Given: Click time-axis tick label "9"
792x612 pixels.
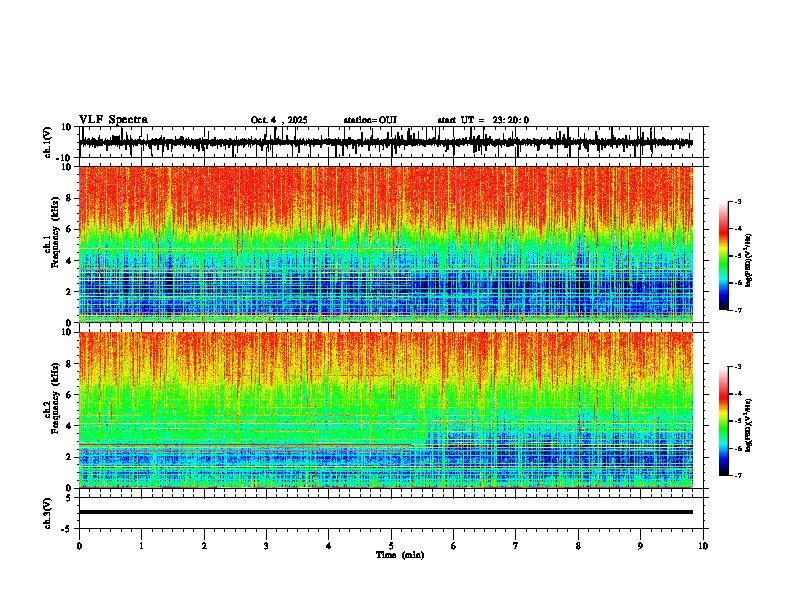Looking at the screenshot, I should (x=640, y=546).
